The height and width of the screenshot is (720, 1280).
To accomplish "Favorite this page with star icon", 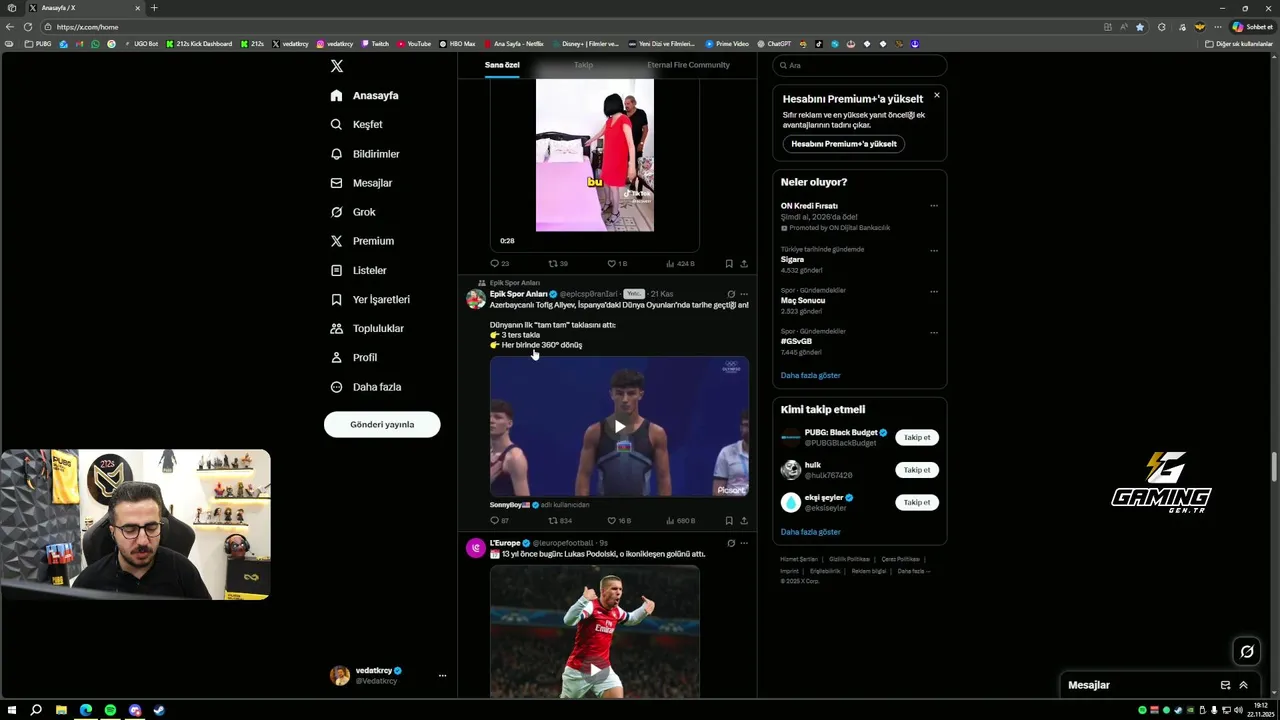I will pyautogui.click(x=1140, y=27).
